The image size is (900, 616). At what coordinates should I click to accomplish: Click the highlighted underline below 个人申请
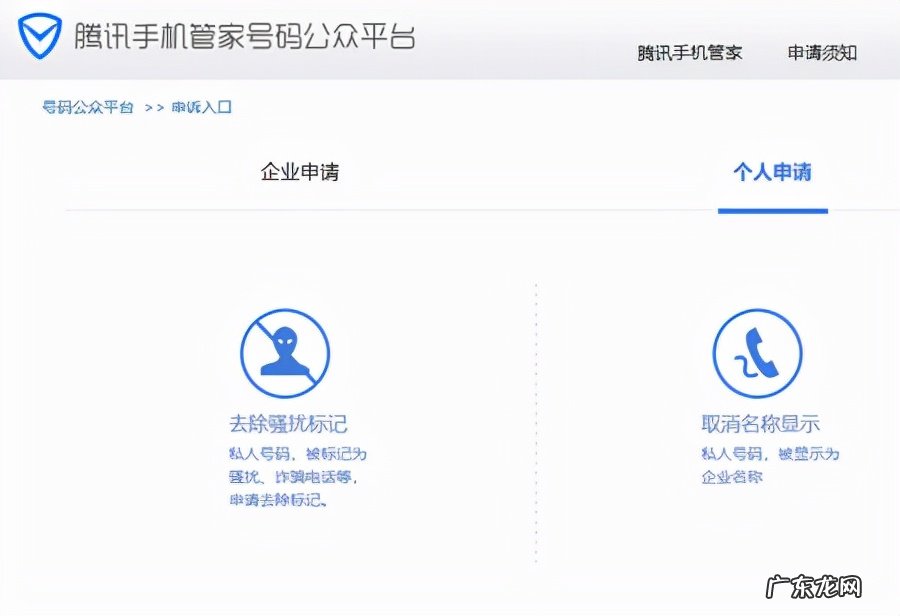(772, 209)
